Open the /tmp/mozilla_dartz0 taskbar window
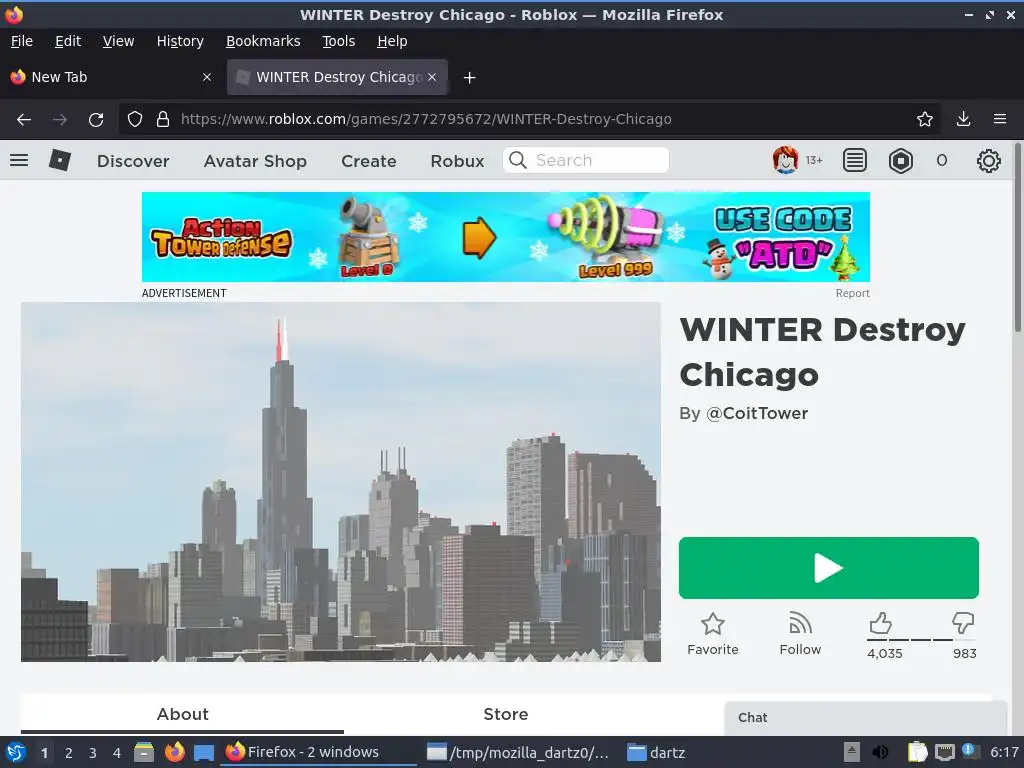The image size is (1024, 768). point(518,752)
